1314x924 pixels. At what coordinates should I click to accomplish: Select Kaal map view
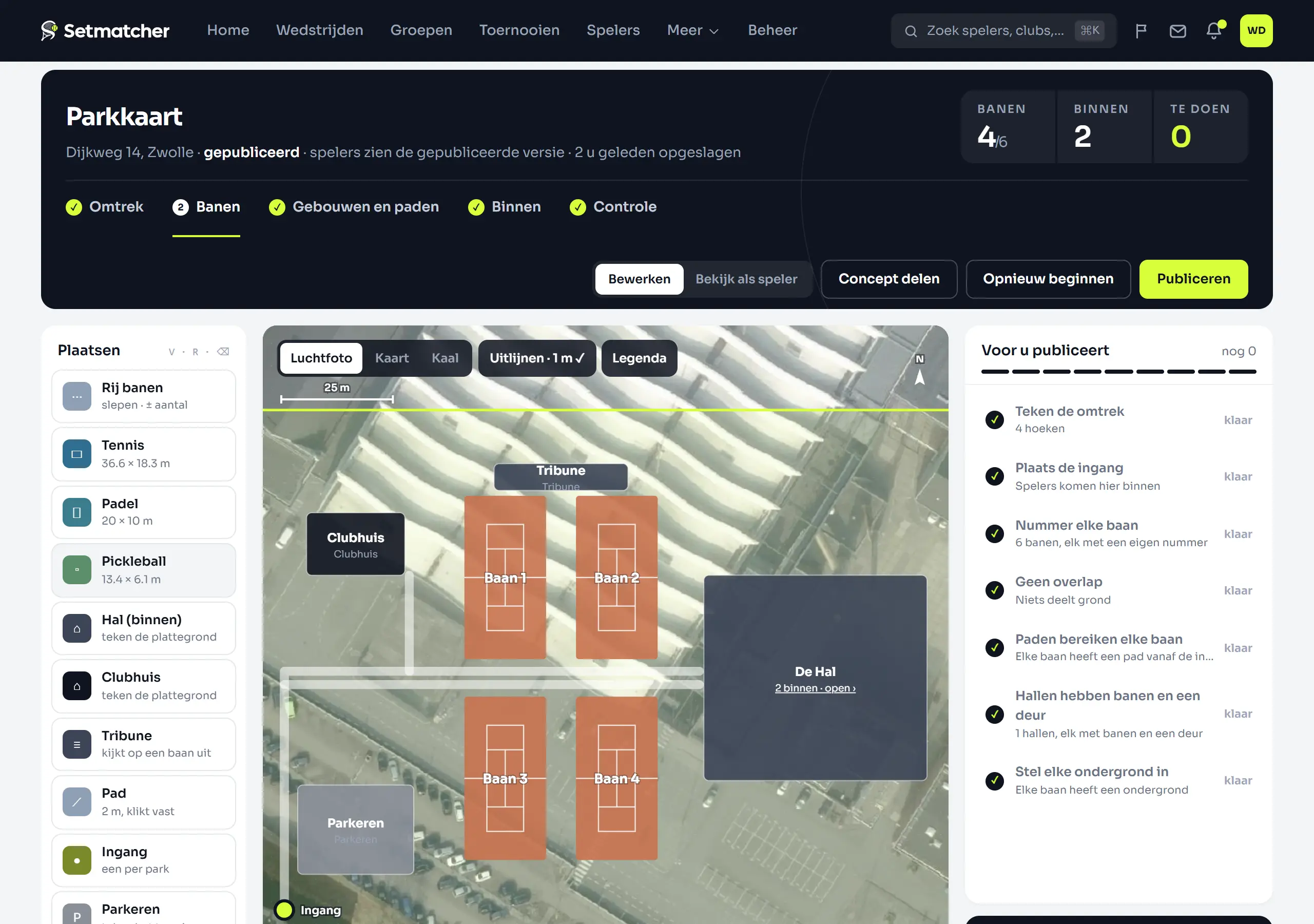pyautogui.click(x=445, y=358)
